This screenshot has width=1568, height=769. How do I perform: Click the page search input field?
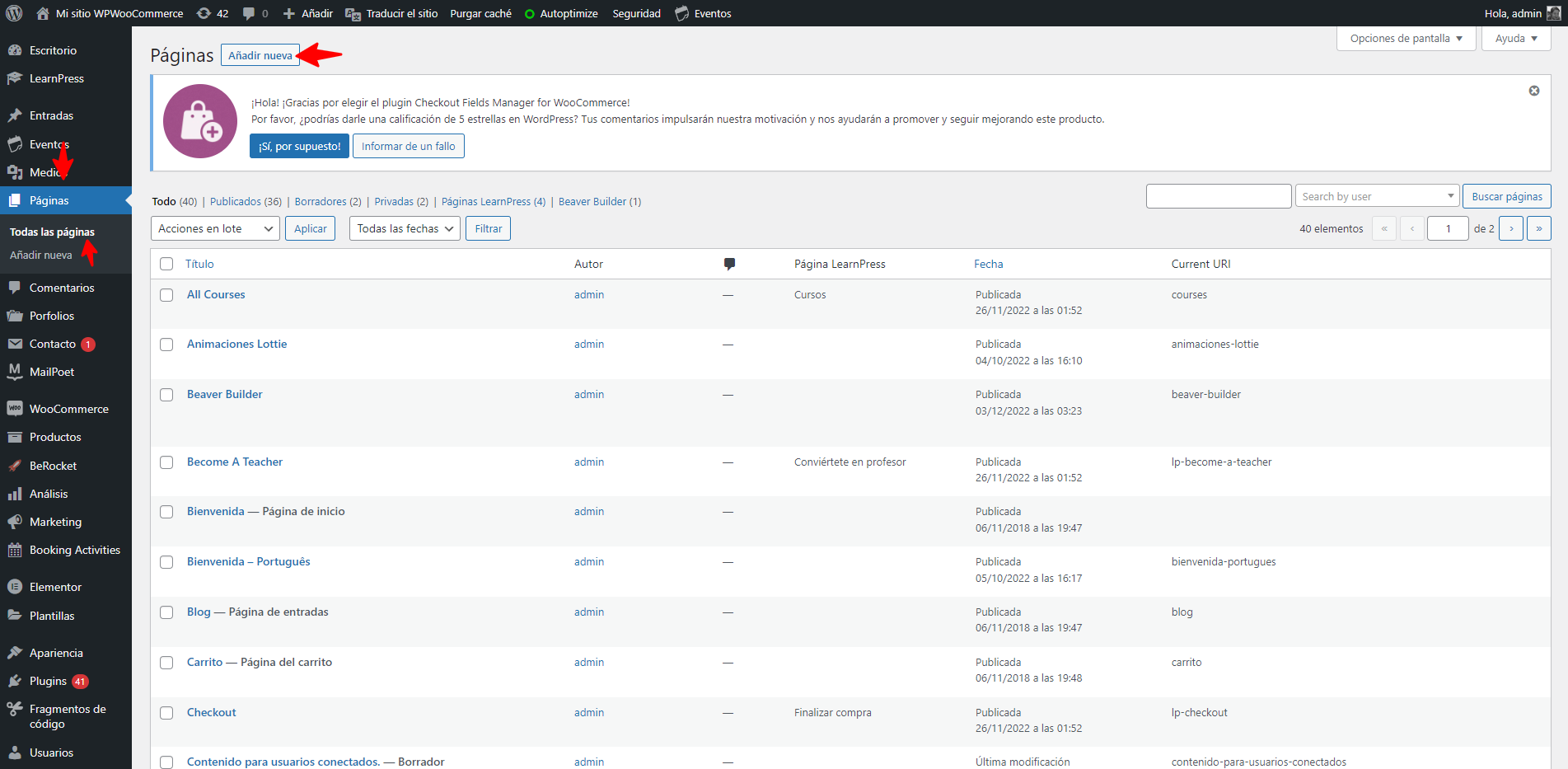[x=1219, y=196]
